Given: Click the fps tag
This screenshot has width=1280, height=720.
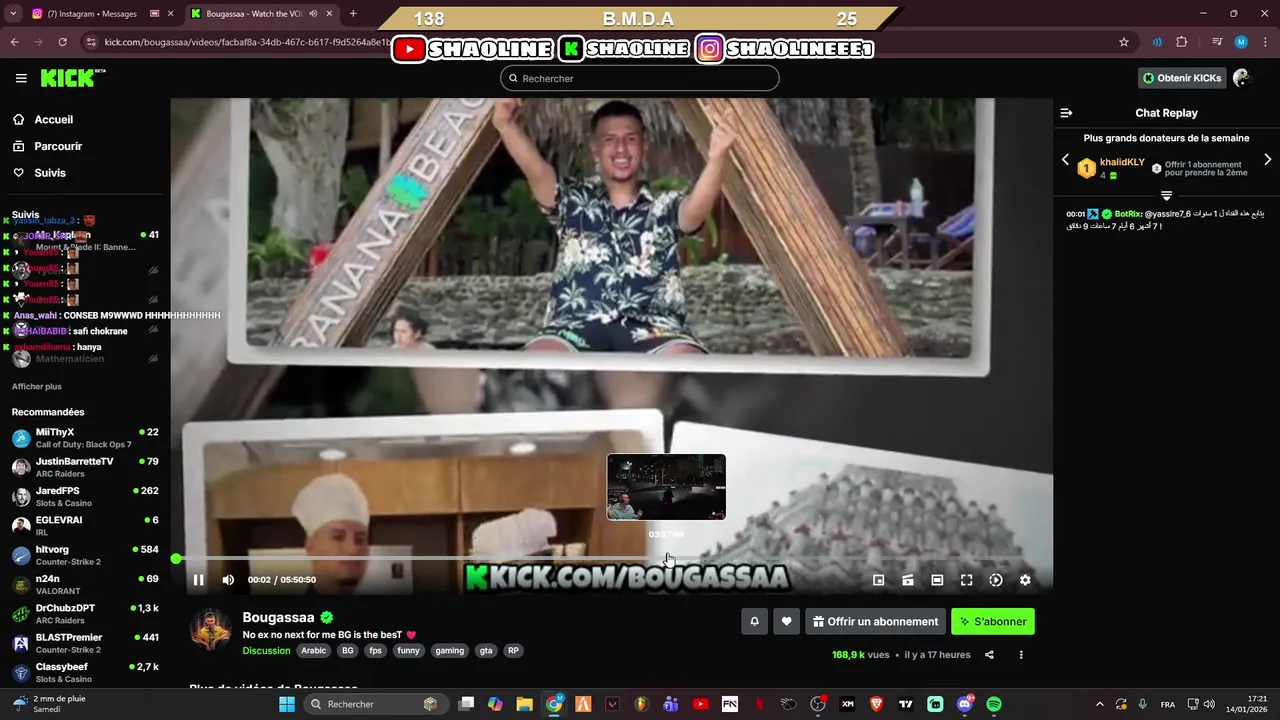Looking at the screenshot, I should coord(376,650).
